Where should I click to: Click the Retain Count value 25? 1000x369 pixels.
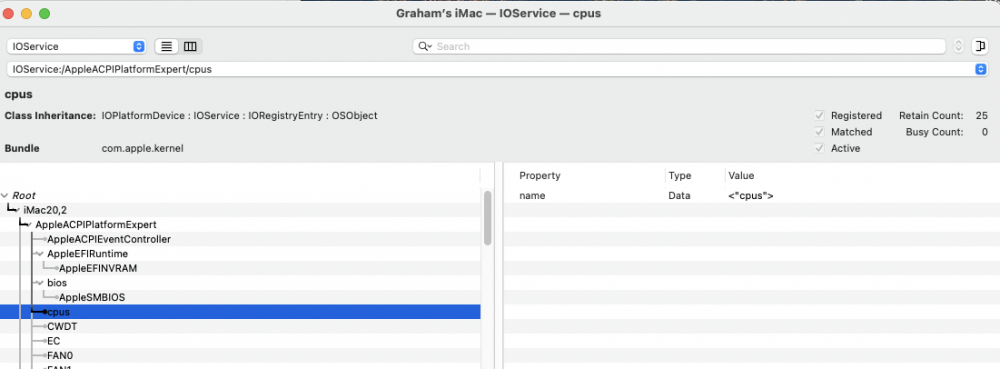[x=982, y=116]
